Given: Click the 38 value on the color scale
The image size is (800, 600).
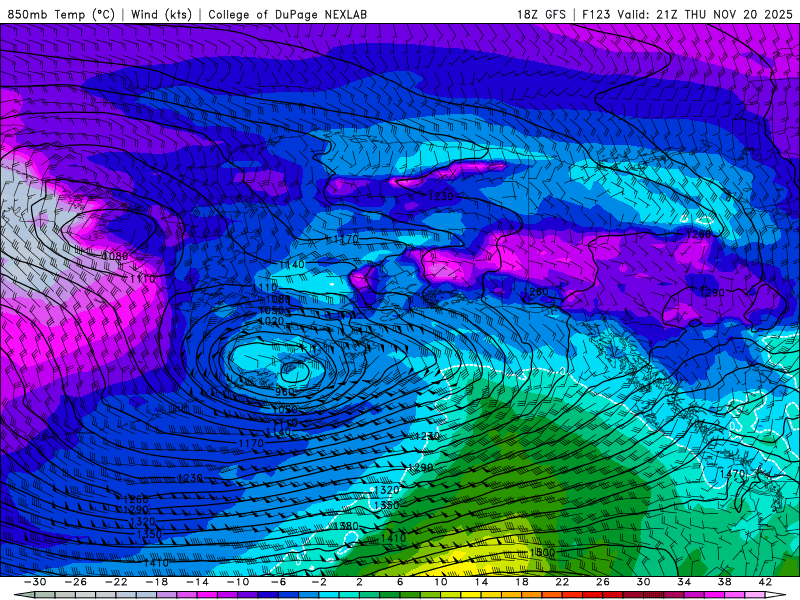Looking at the screenshot, I should coord(724,582).
